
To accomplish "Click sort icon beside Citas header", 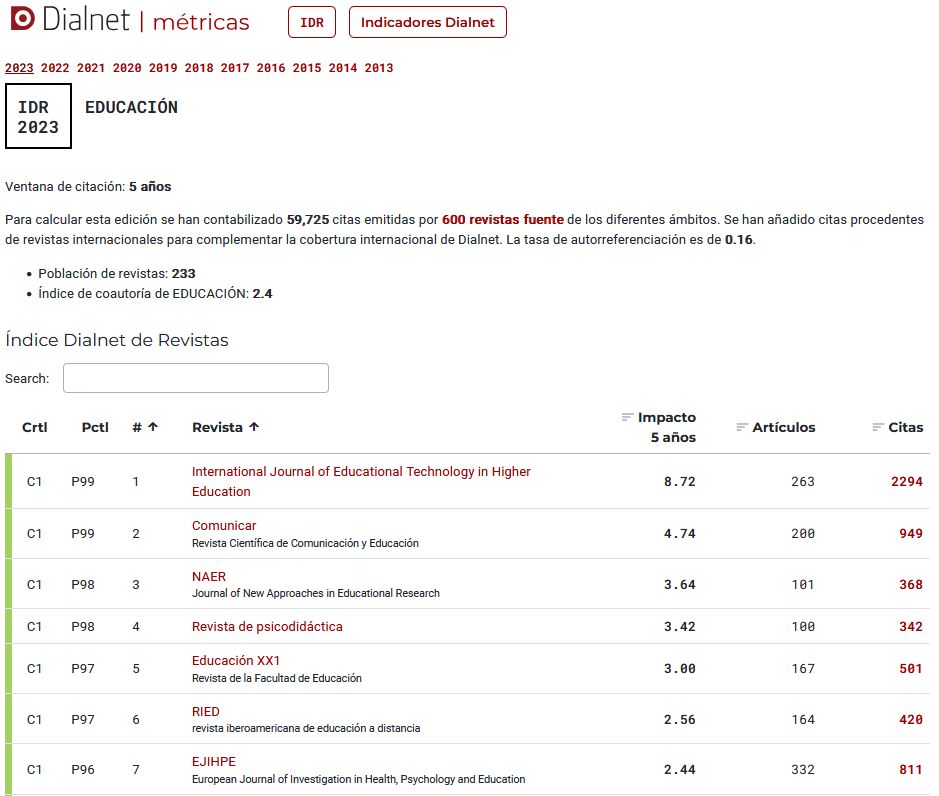I will (878, 427).
